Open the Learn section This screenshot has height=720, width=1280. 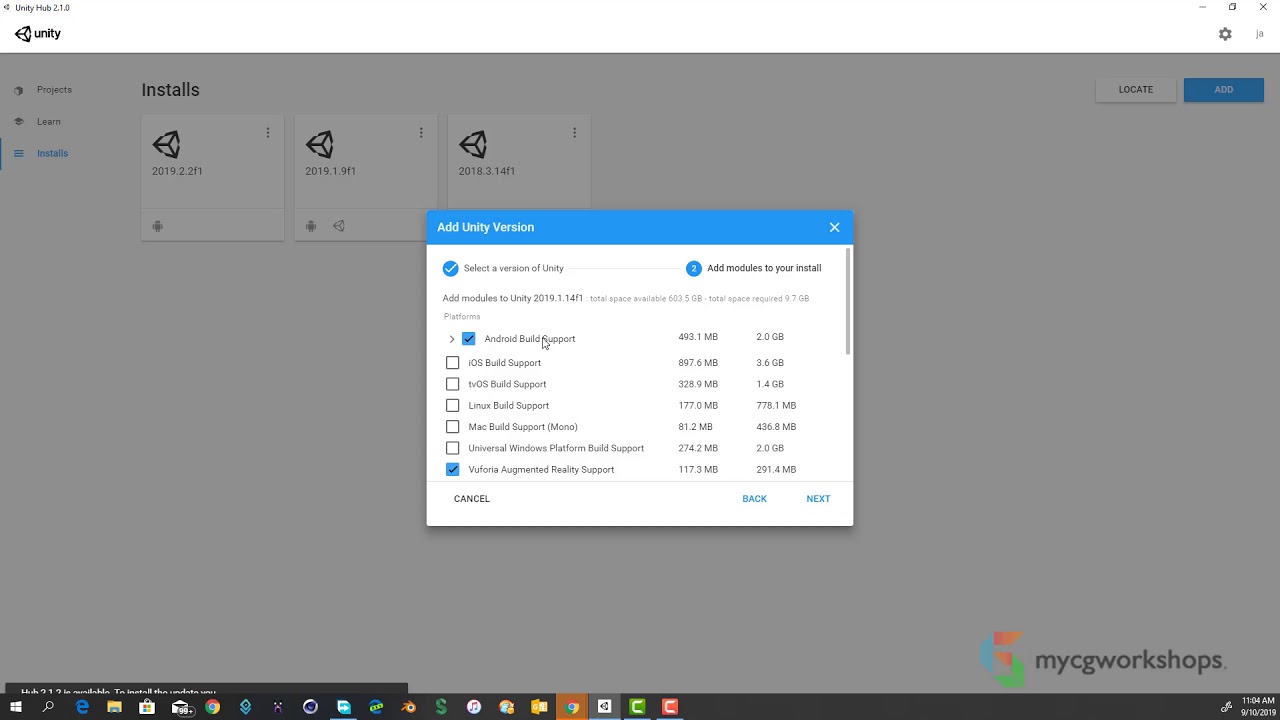pyautogui.click(x=49, y=122)
